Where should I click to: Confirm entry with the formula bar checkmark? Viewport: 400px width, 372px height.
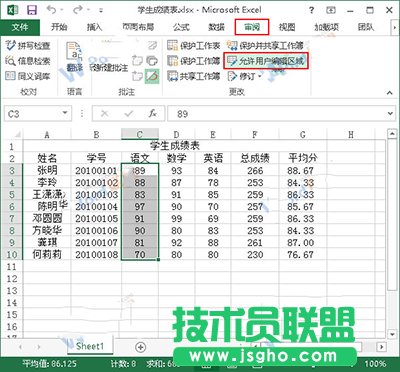click(x=129, y=114)
